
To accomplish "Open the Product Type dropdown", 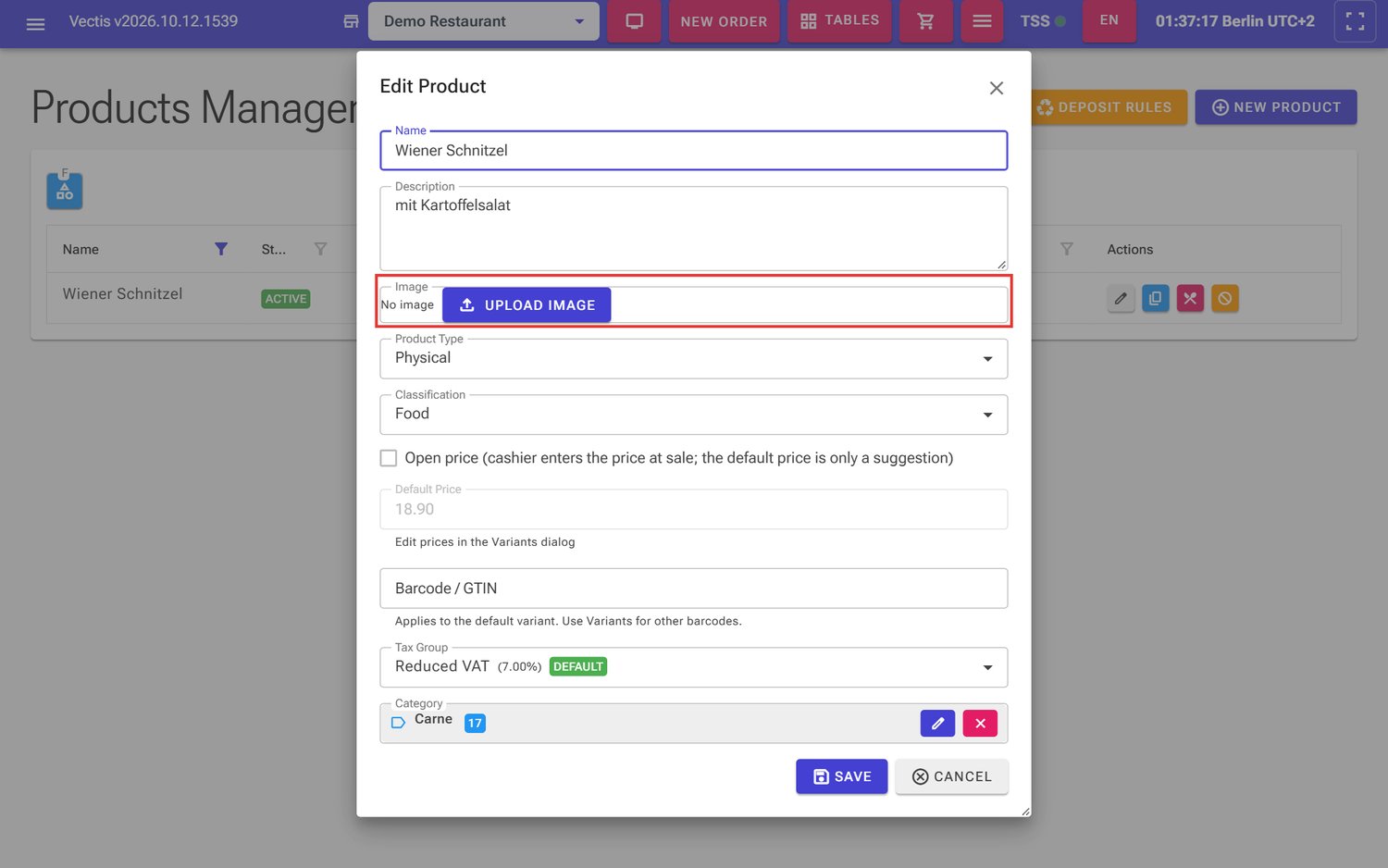I will click(694, 359).
